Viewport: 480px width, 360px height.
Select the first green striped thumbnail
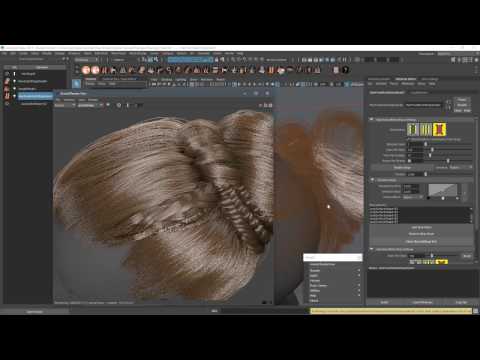pos(413,129)
